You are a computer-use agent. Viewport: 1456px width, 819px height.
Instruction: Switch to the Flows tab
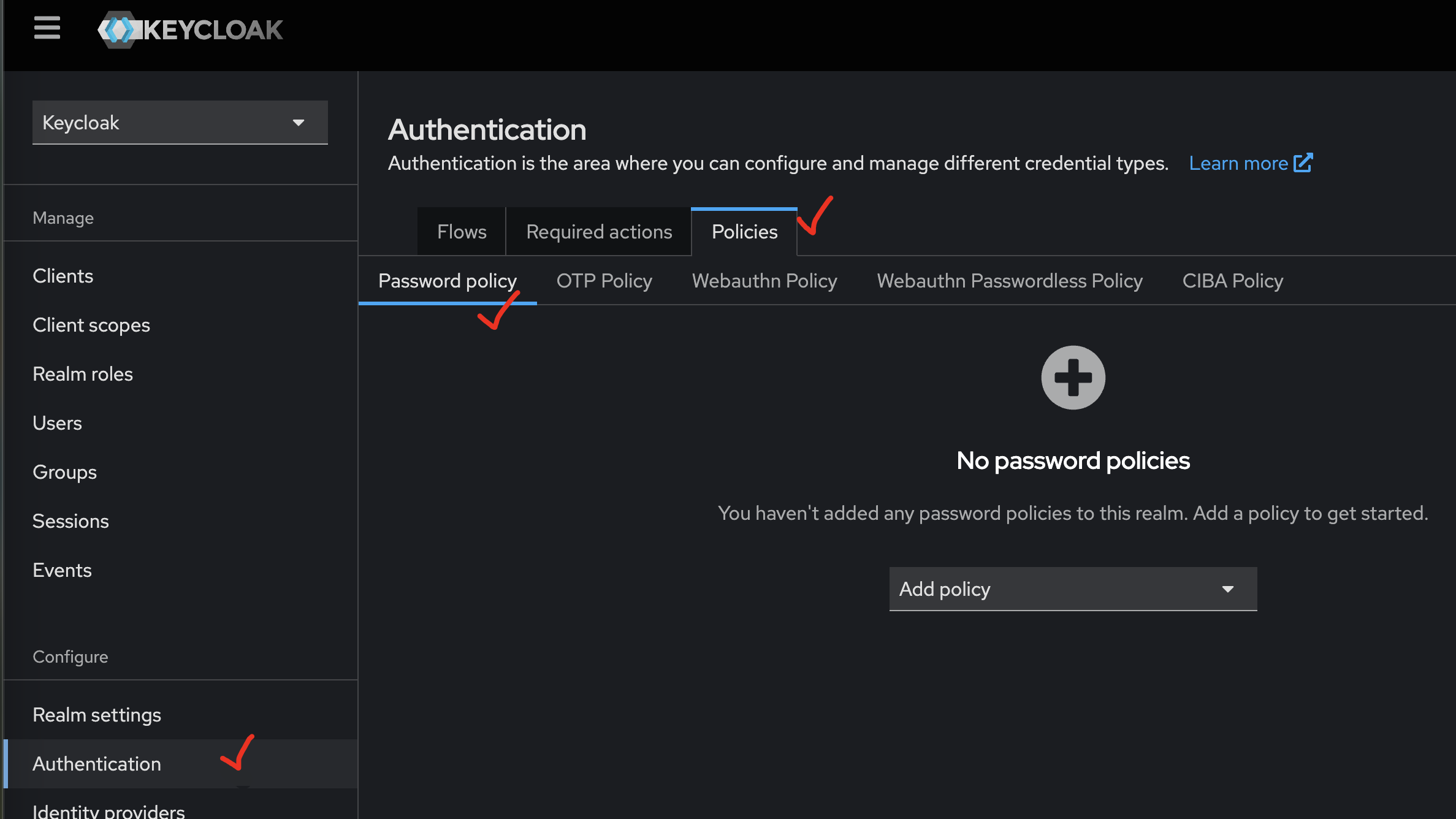[x=462, y=232]
